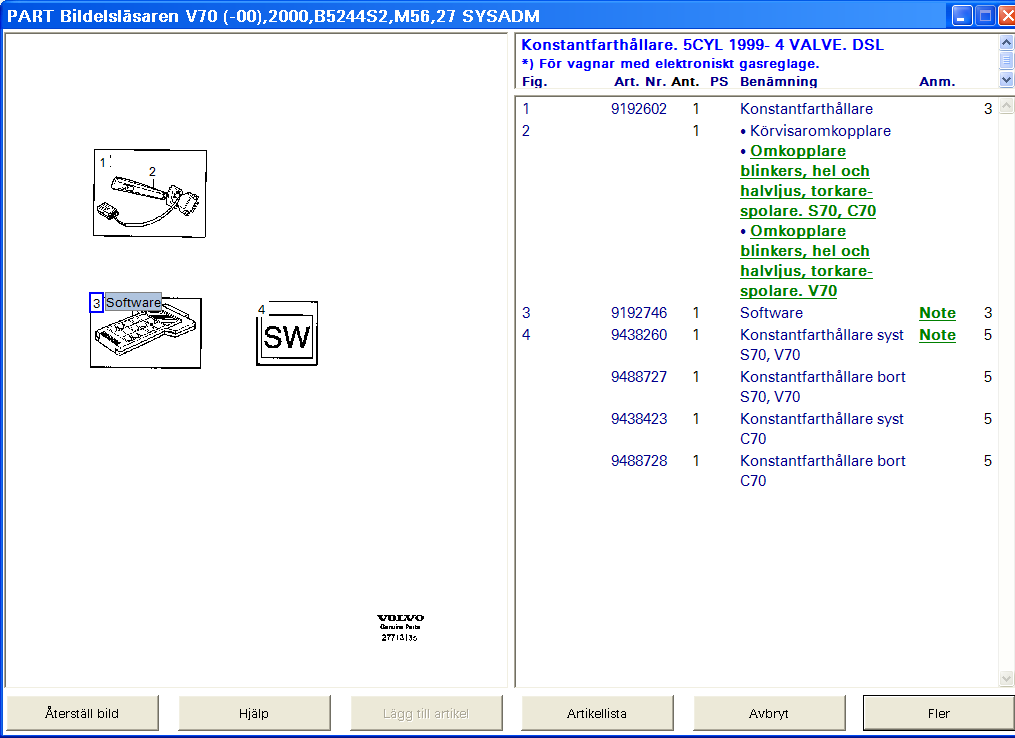This screenshot has width=1015, height=738.
Task: Maximize the PART Bildelsläsaren window
Action: tap(985, 16)
